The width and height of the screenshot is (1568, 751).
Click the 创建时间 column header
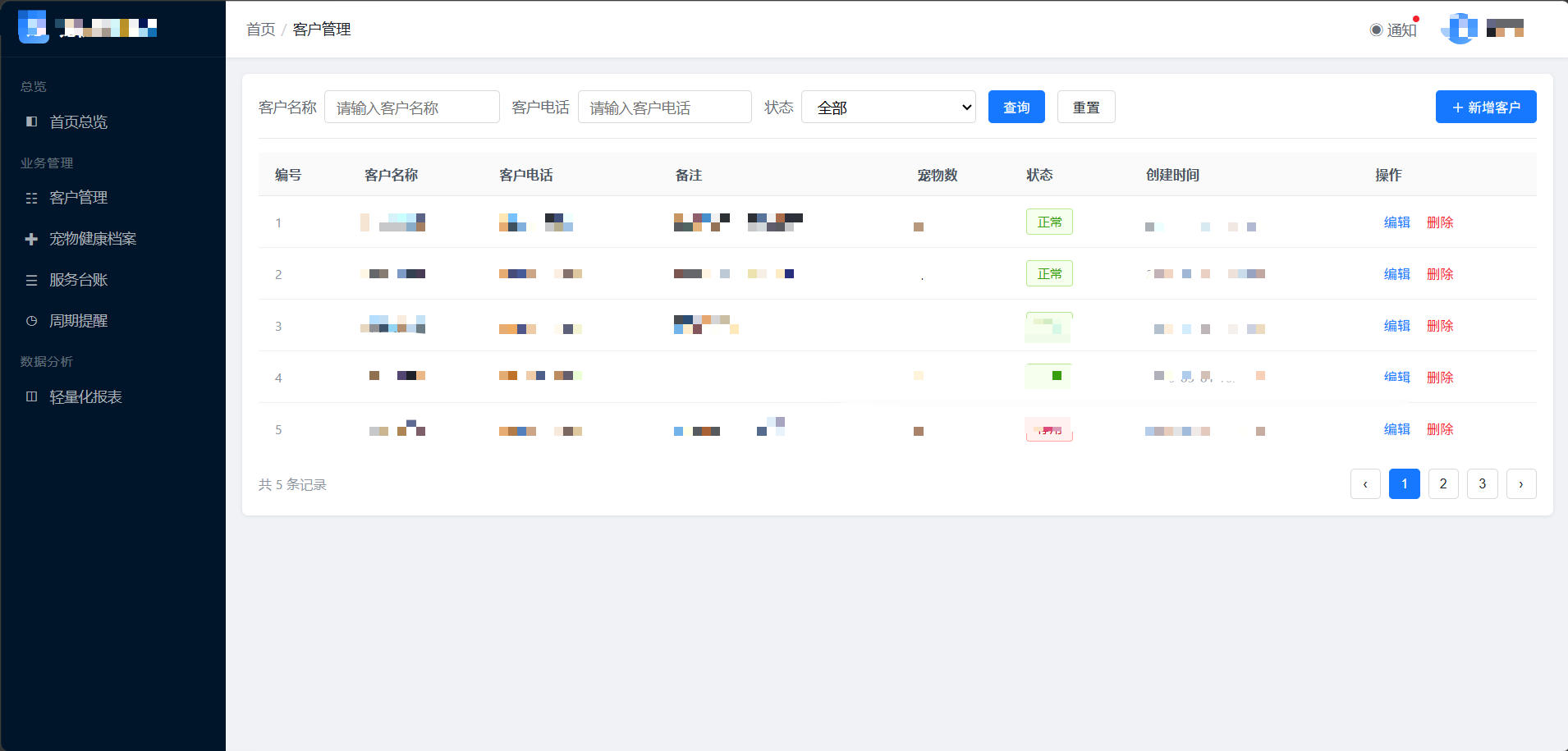[x=1172, y=175]
